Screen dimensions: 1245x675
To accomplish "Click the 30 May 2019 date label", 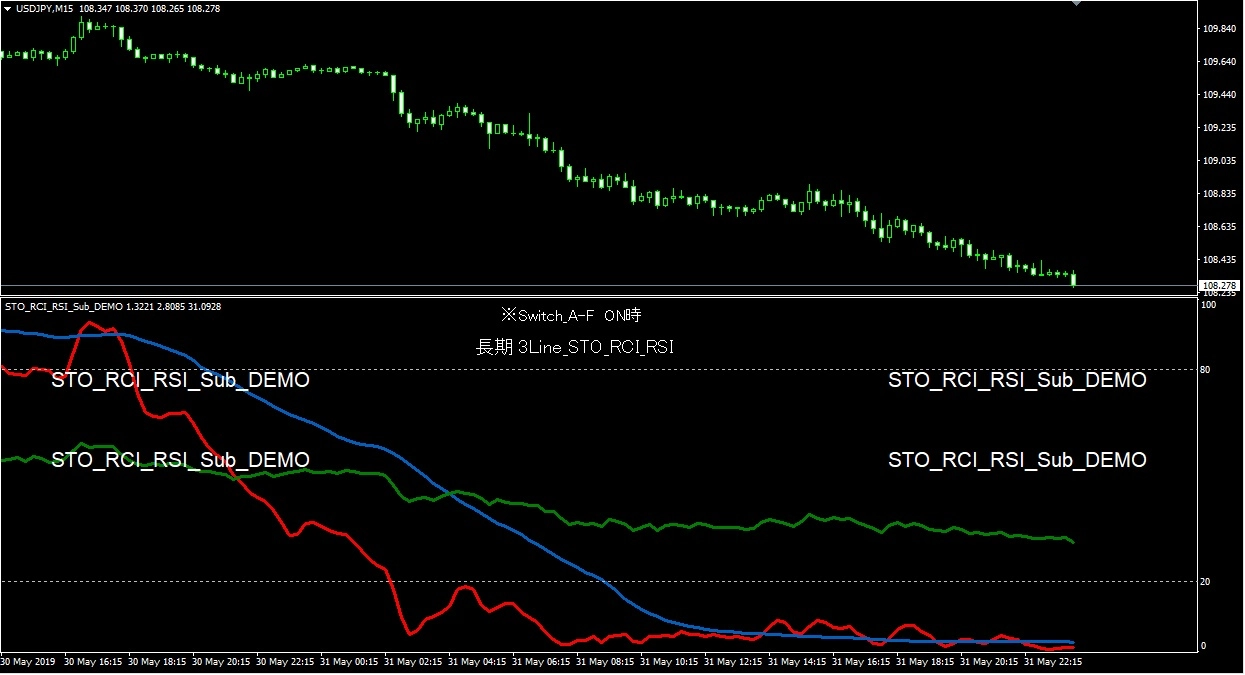I will pyautogui.click(x=28, y=662).
